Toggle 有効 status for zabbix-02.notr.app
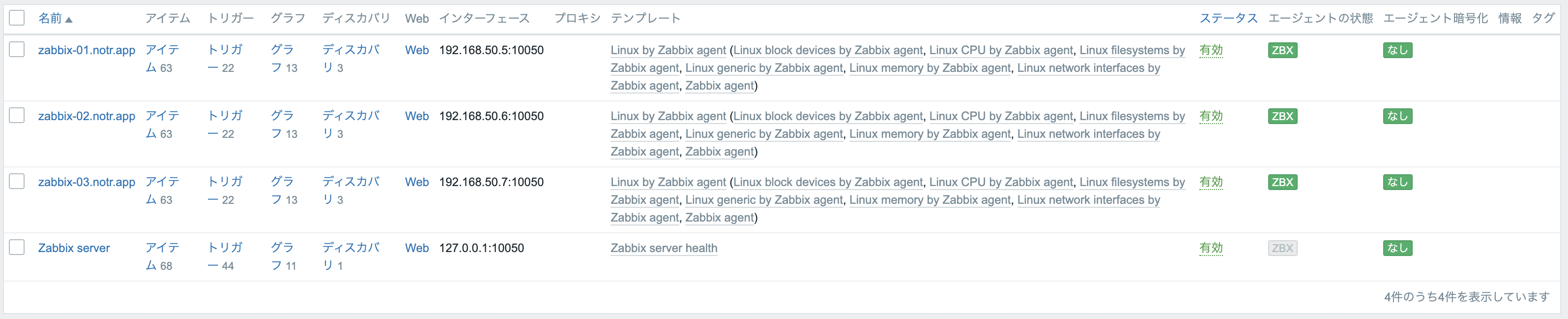1568x319 pixels. click(1211, 116)
